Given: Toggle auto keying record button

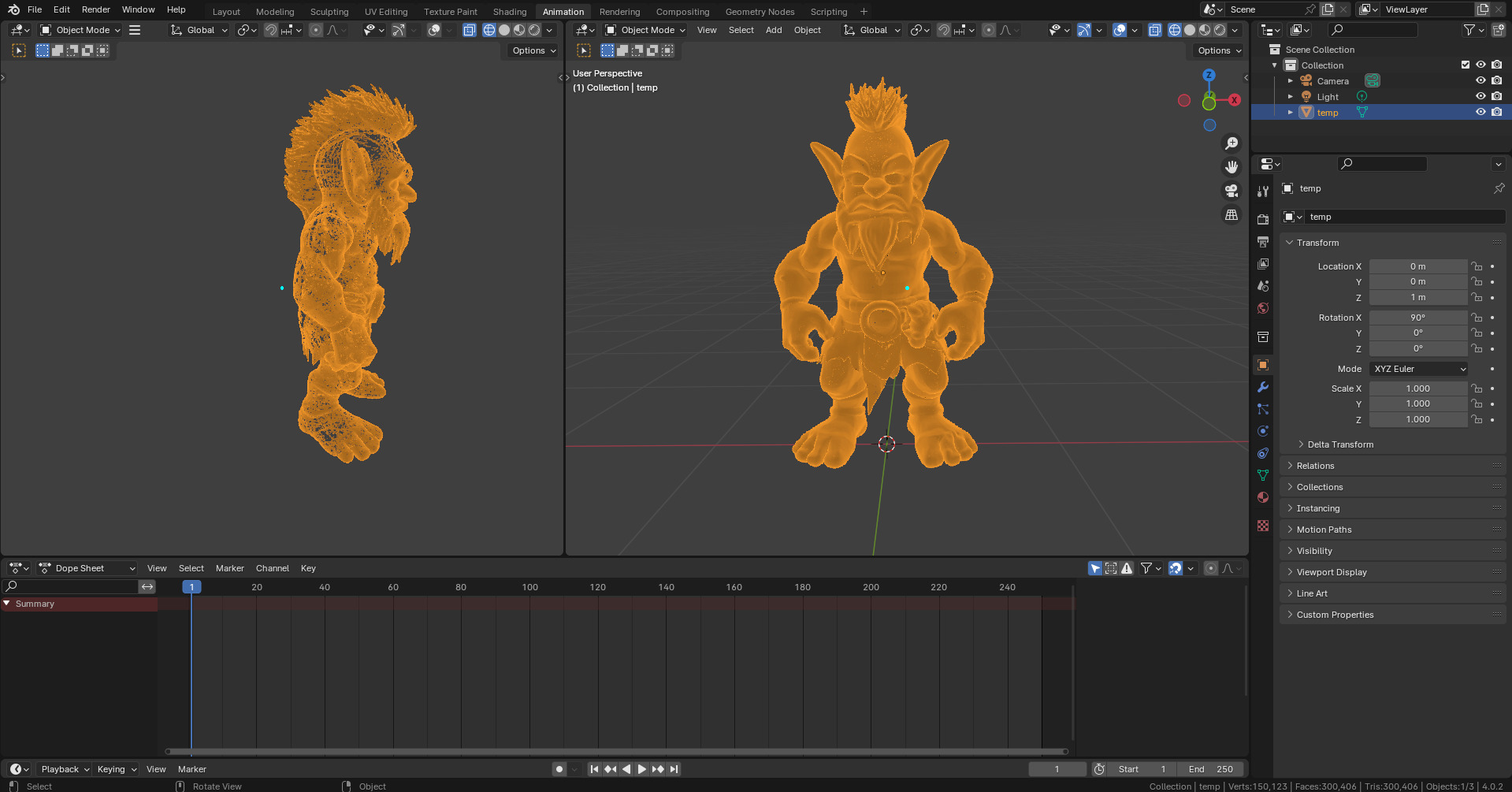Looking at the screenshot, I should (x=559, y=769).
